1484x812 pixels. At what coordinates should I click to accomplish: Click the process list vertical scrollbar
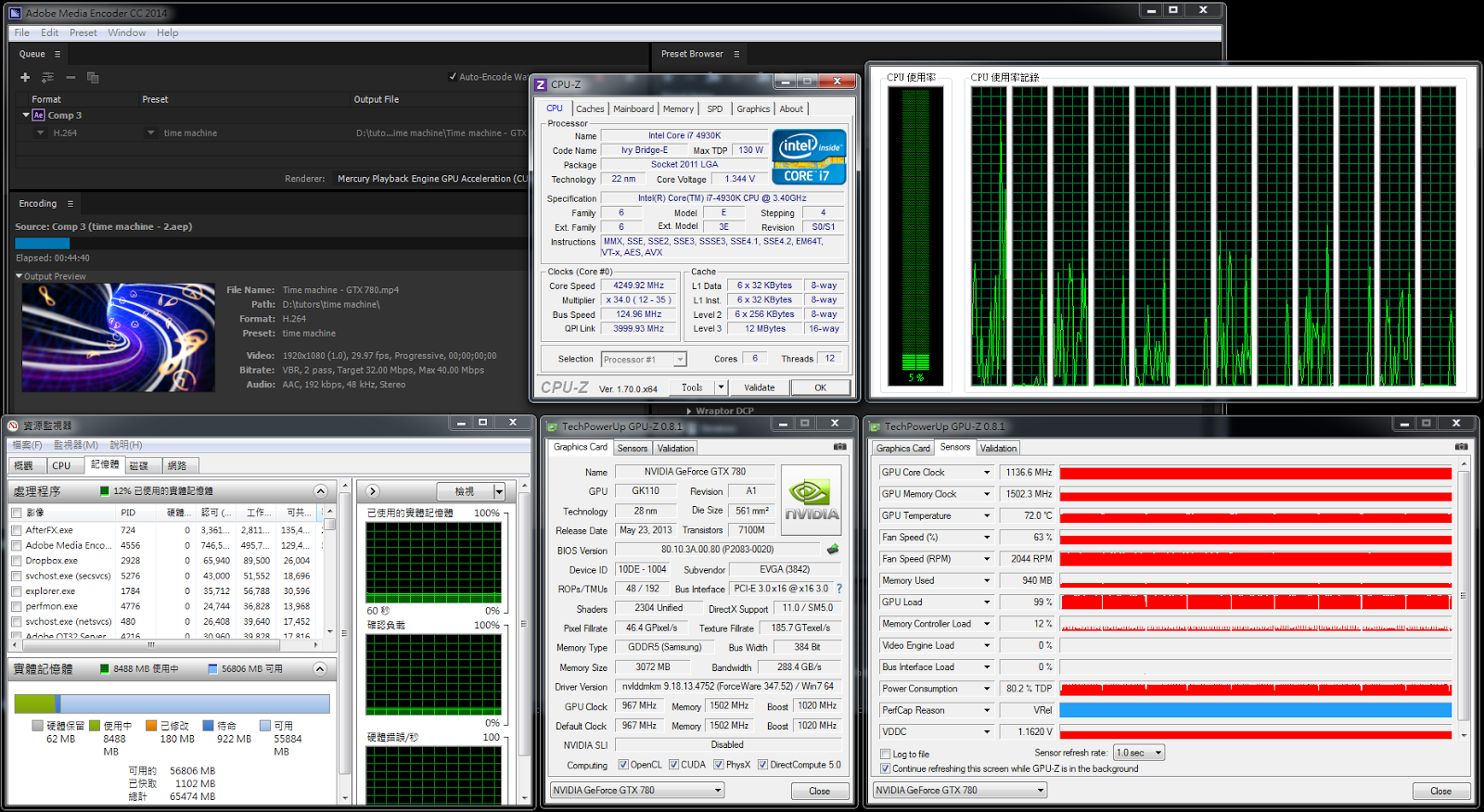(329, 572)
